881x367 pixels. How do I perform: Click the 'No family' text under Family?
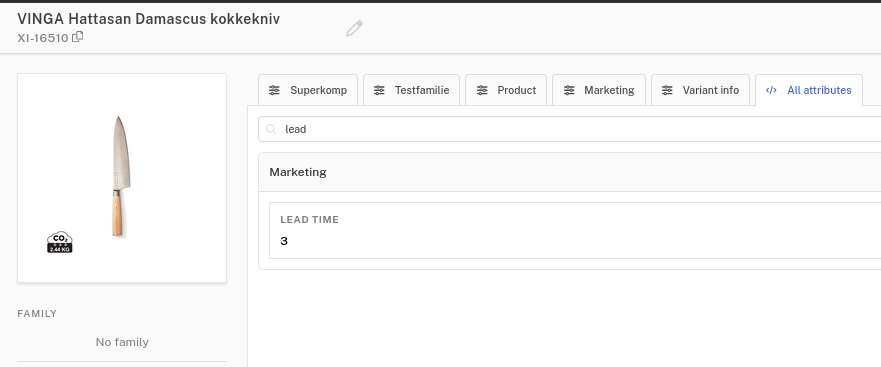point(122,342)
